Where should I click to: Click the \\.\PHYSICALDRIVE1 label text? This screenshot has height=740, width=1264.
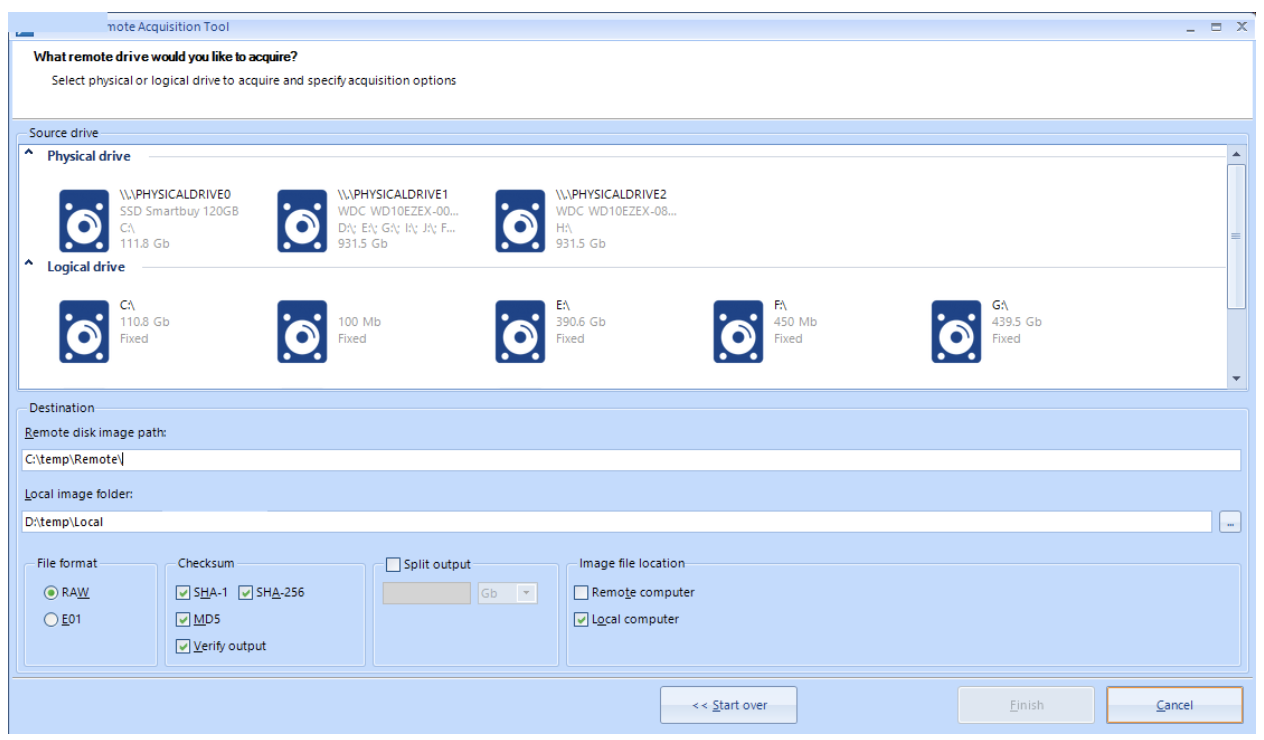tap(394, 194)
